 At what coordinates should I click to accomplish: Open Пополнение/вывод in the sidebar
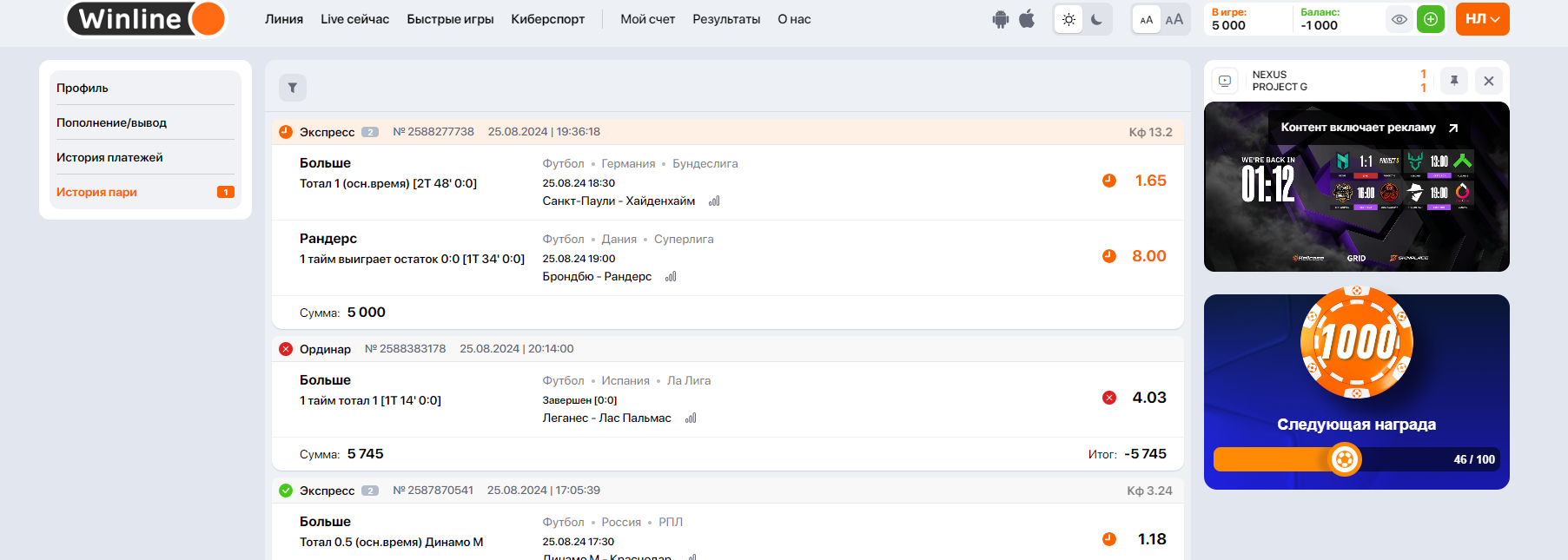[x=111, y=122]
